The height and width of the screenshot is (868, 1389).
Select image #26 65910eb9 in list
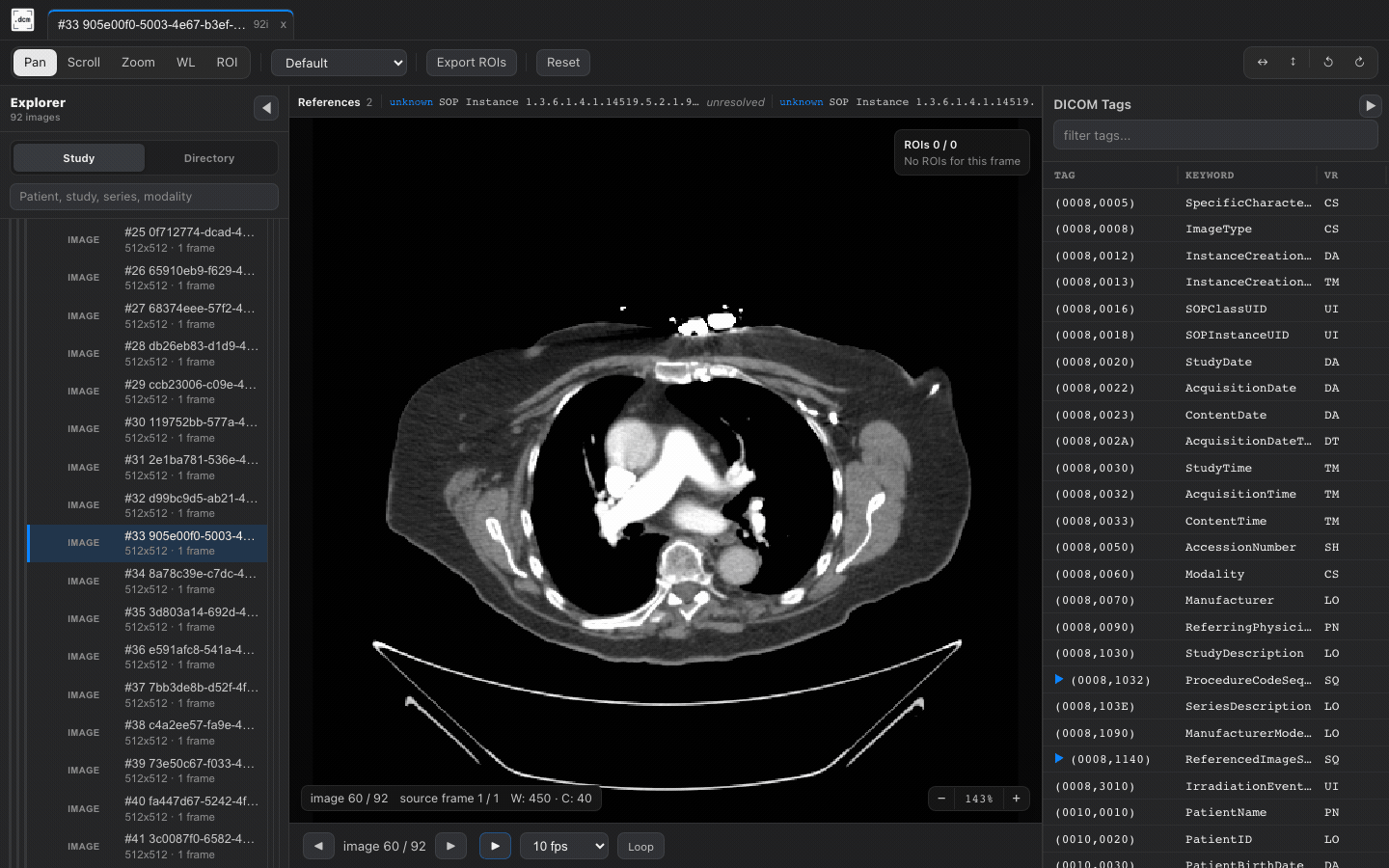pos(147,278)
